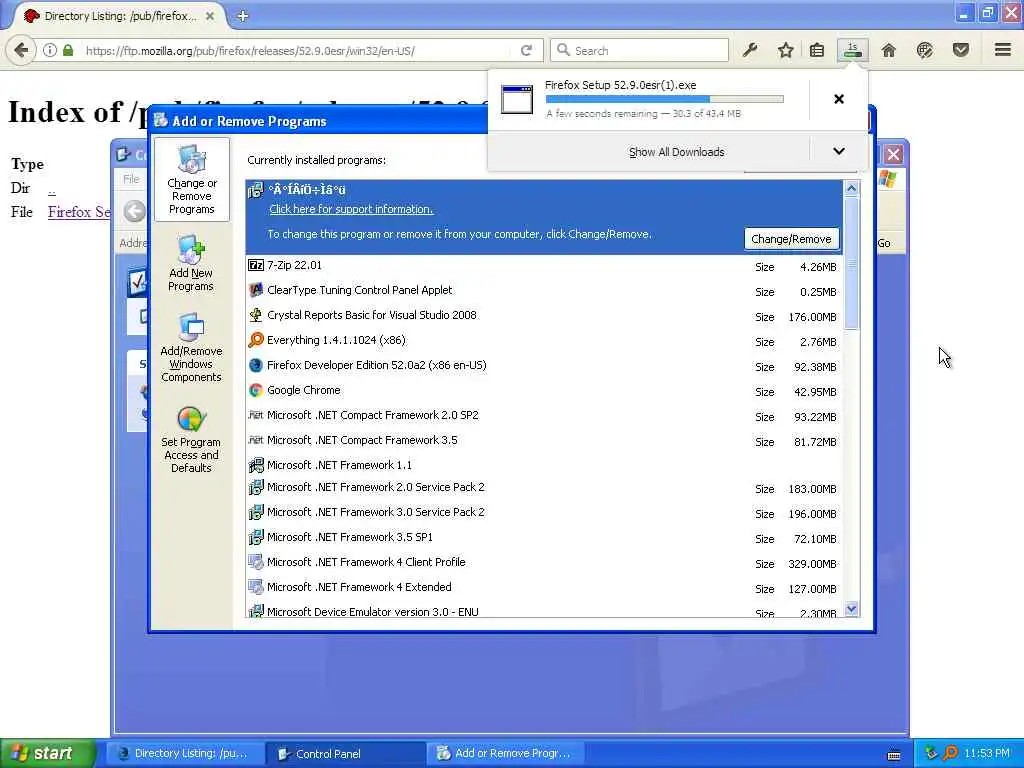Switch to Control Panel taskbar item
The width and height of the screenshot is (1024, 768).
coord(346,754)
